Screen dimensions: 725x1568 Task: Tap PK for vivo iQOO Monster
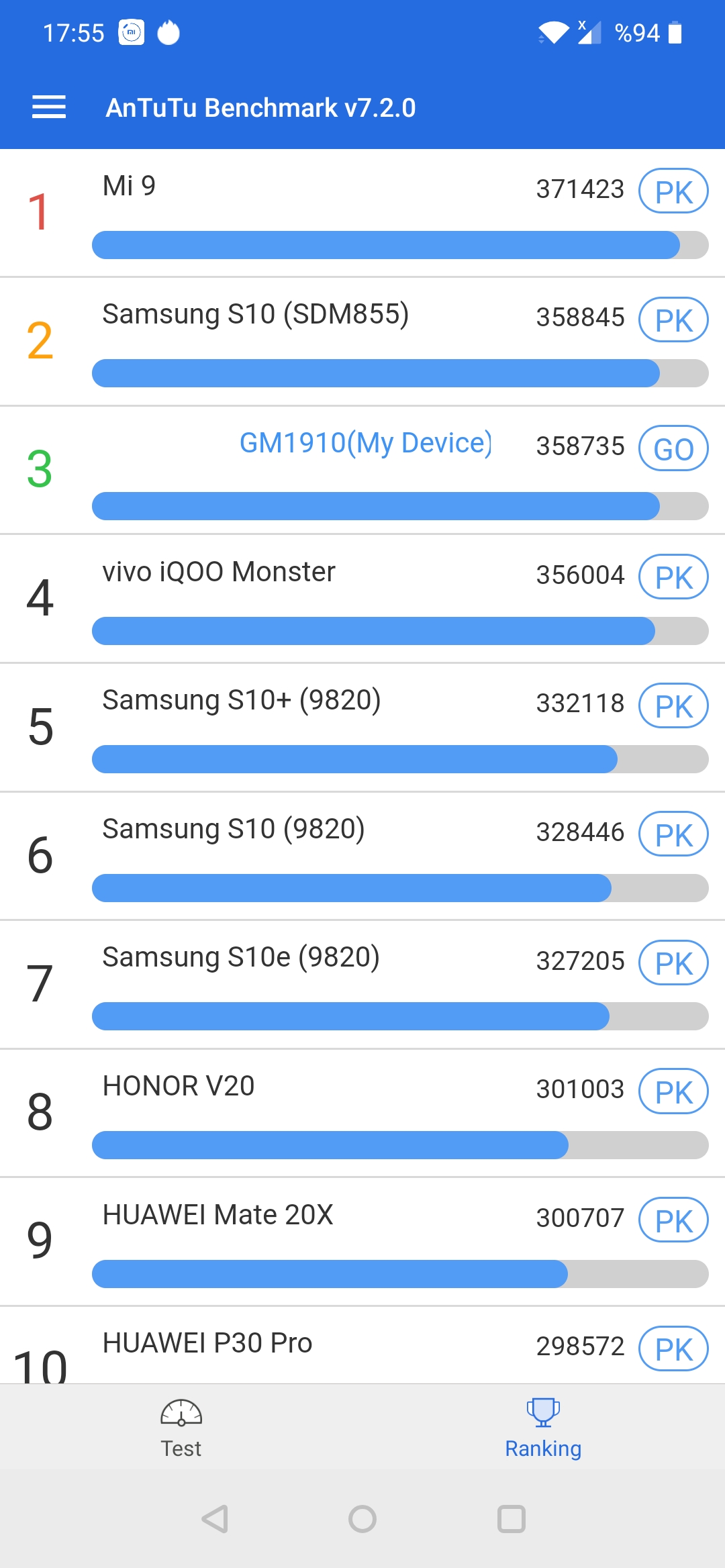(673, 577)
